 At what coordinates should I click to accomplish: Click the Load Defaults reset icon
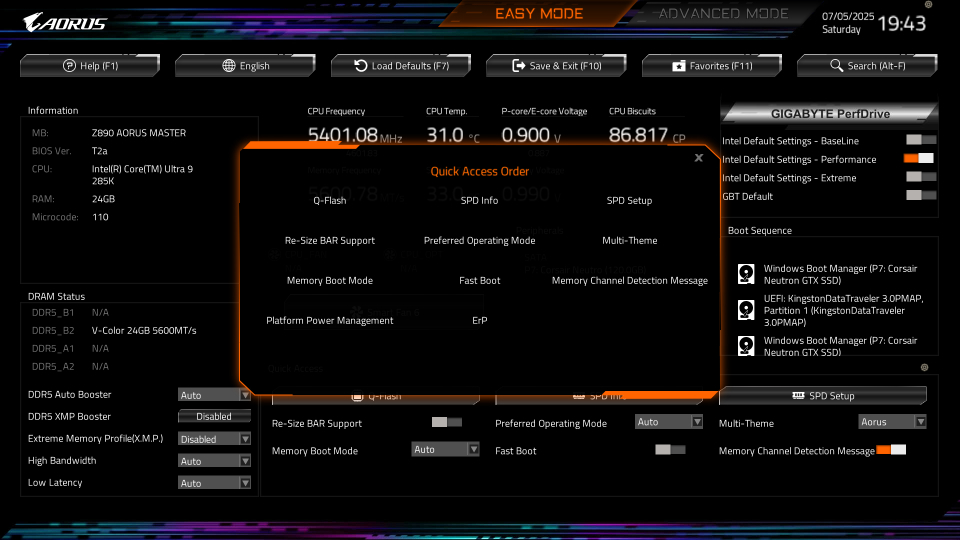coord(361,66)
